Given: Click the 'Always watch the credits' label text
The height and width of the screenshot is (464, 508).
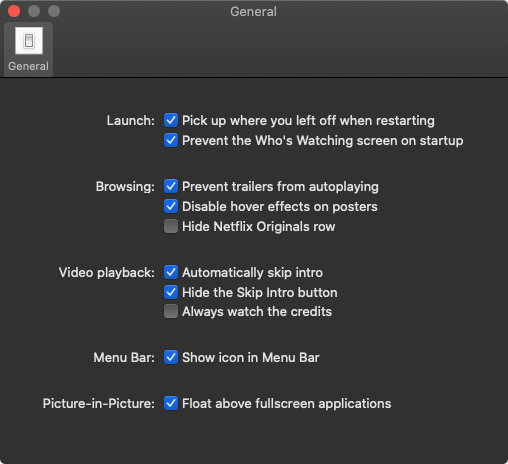Looking at the screenshot, I should click(257, 312).
